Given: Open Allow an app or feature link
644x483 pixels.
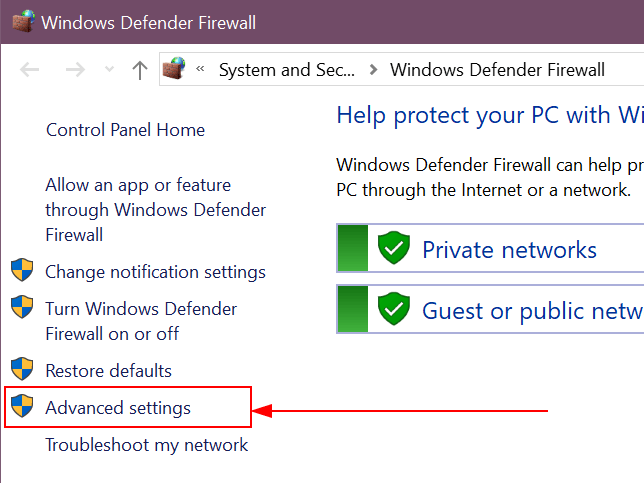Looking at the screenshot, I should [138, 185].
